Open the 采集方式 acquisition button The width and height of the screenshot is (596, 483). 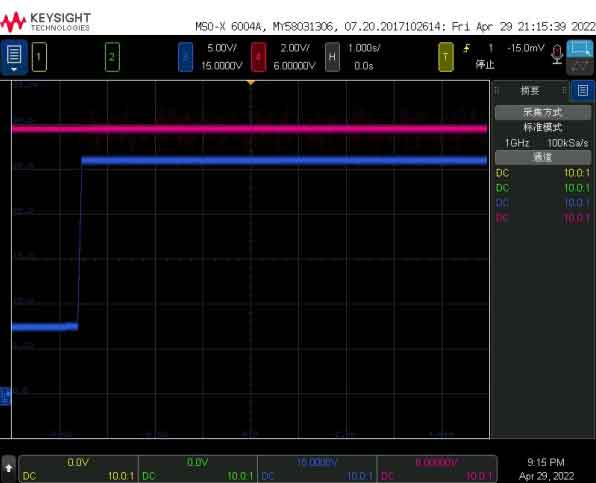[543, 113]
